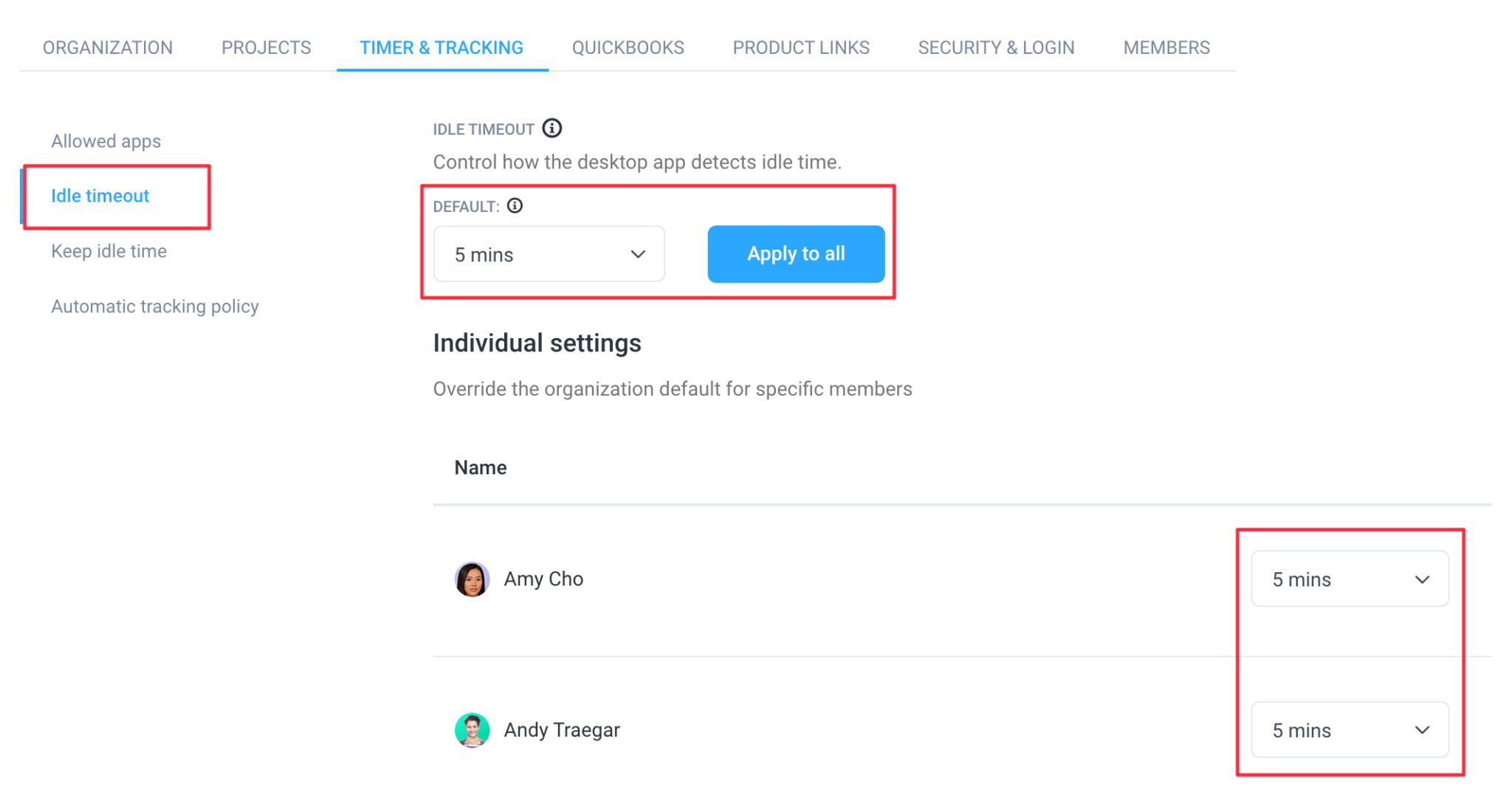The image size is (1512, 804).
Task: Click the Name column header
Action: pyautogui.click(x=481, y=467)
